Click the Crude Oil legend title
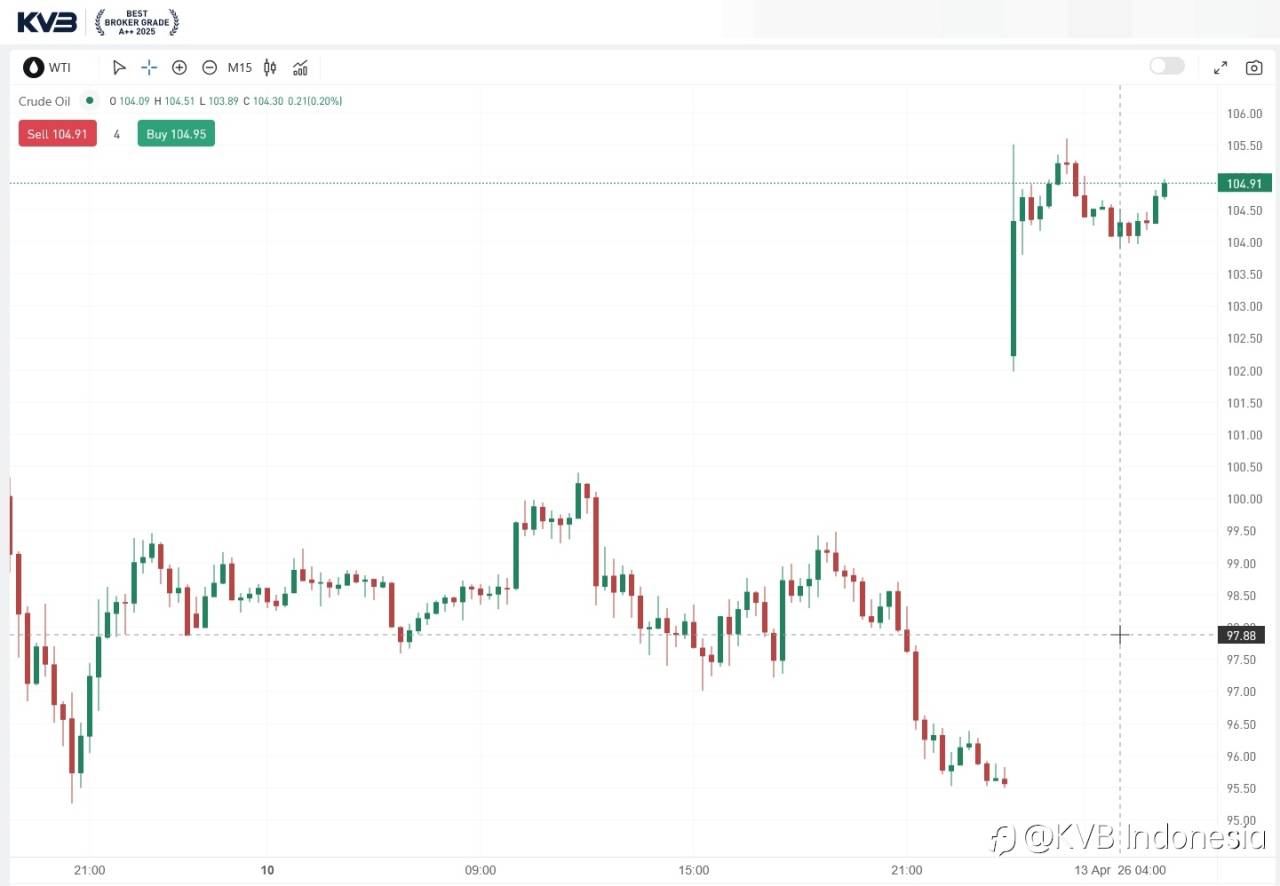Image resolution: width=1280 pixels, height=886 pixels. (x=45, y=101)
